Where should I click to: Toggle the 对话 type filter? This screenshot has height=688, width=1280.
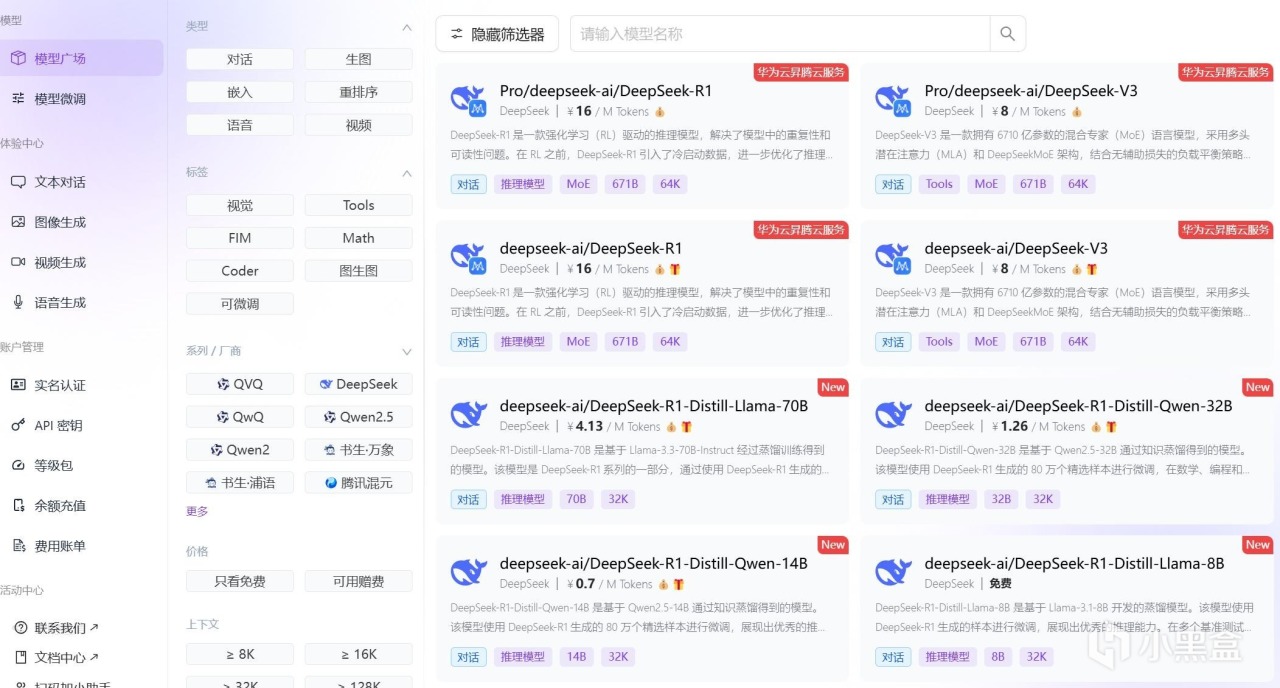pyautogui.click(x=240, y=59)
